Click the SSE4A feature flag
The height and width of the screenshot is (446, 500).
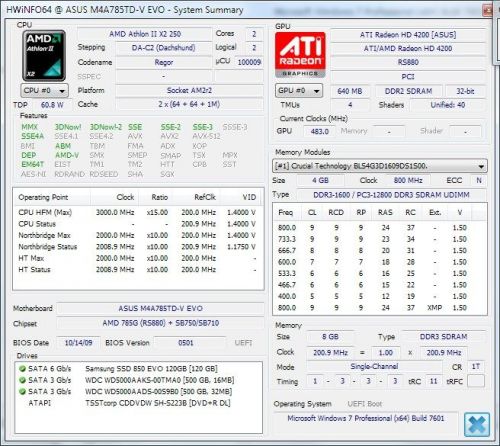(32, 136)
